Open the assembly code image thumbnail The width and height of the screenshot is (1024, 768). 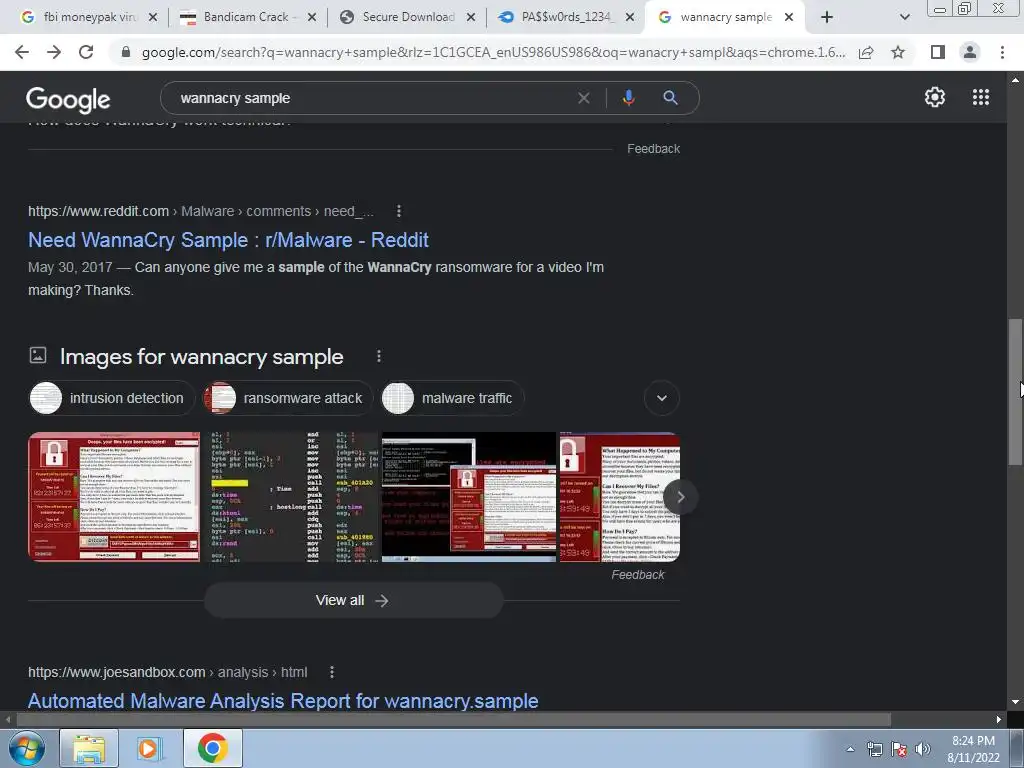291,496
